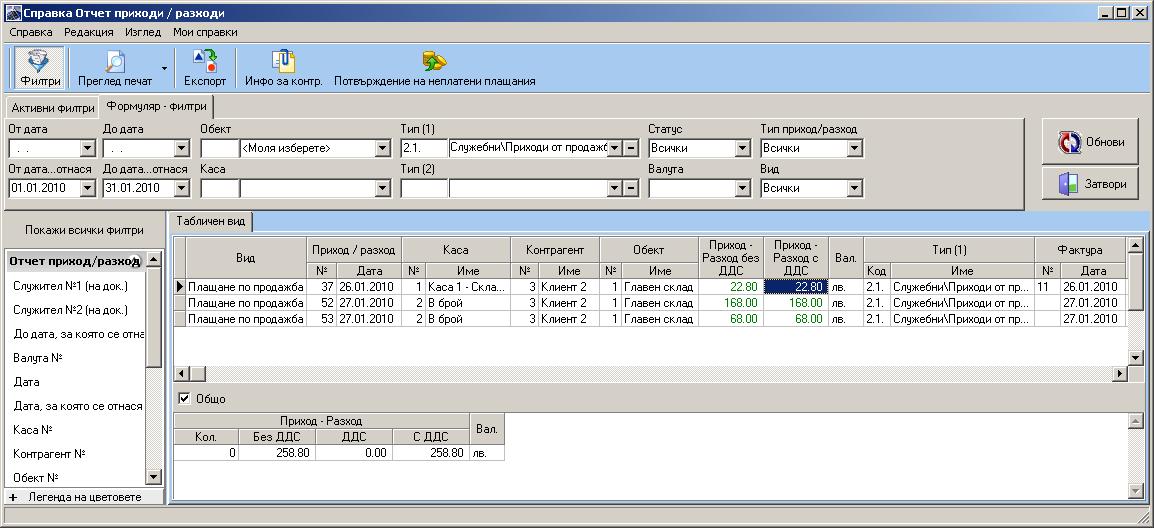The image size is (1154, 528).
Task: Click the 258.80 Без ДДС total
Action: (x=277, y=453)
